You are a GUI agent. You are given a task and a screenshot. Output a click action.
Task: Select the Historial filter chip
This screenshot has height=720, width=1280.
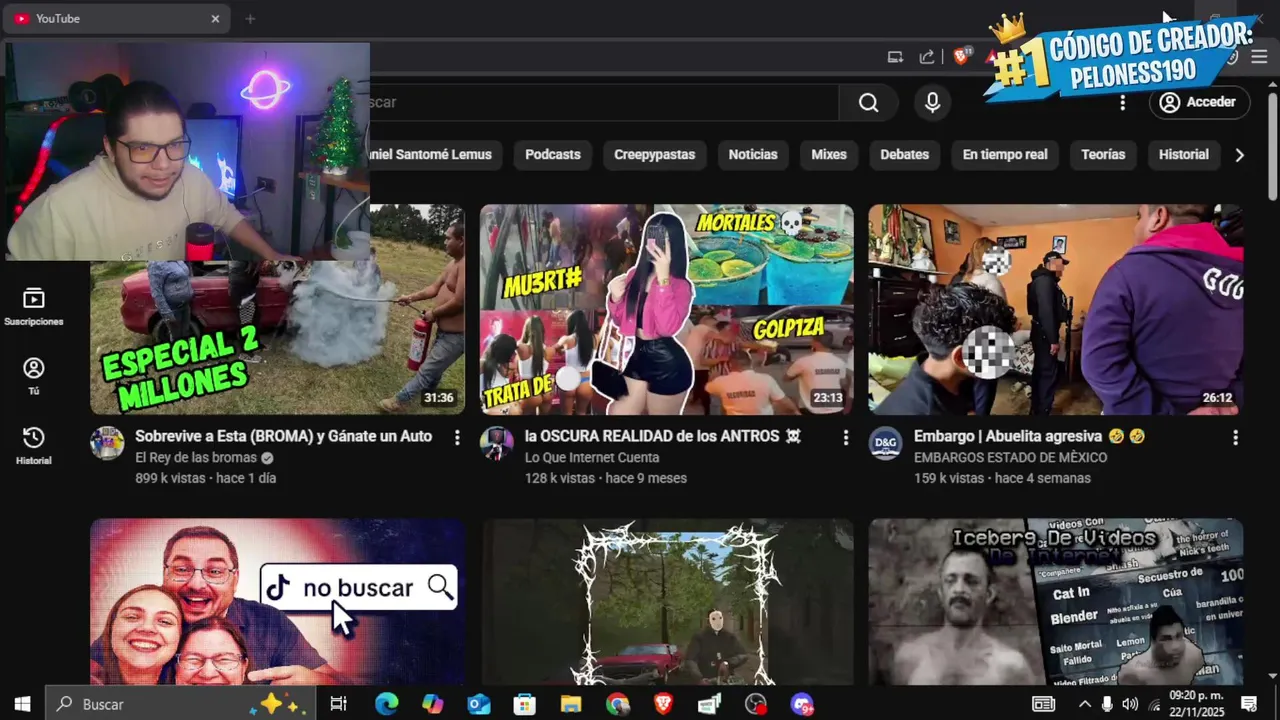(x=1184, y=154)
